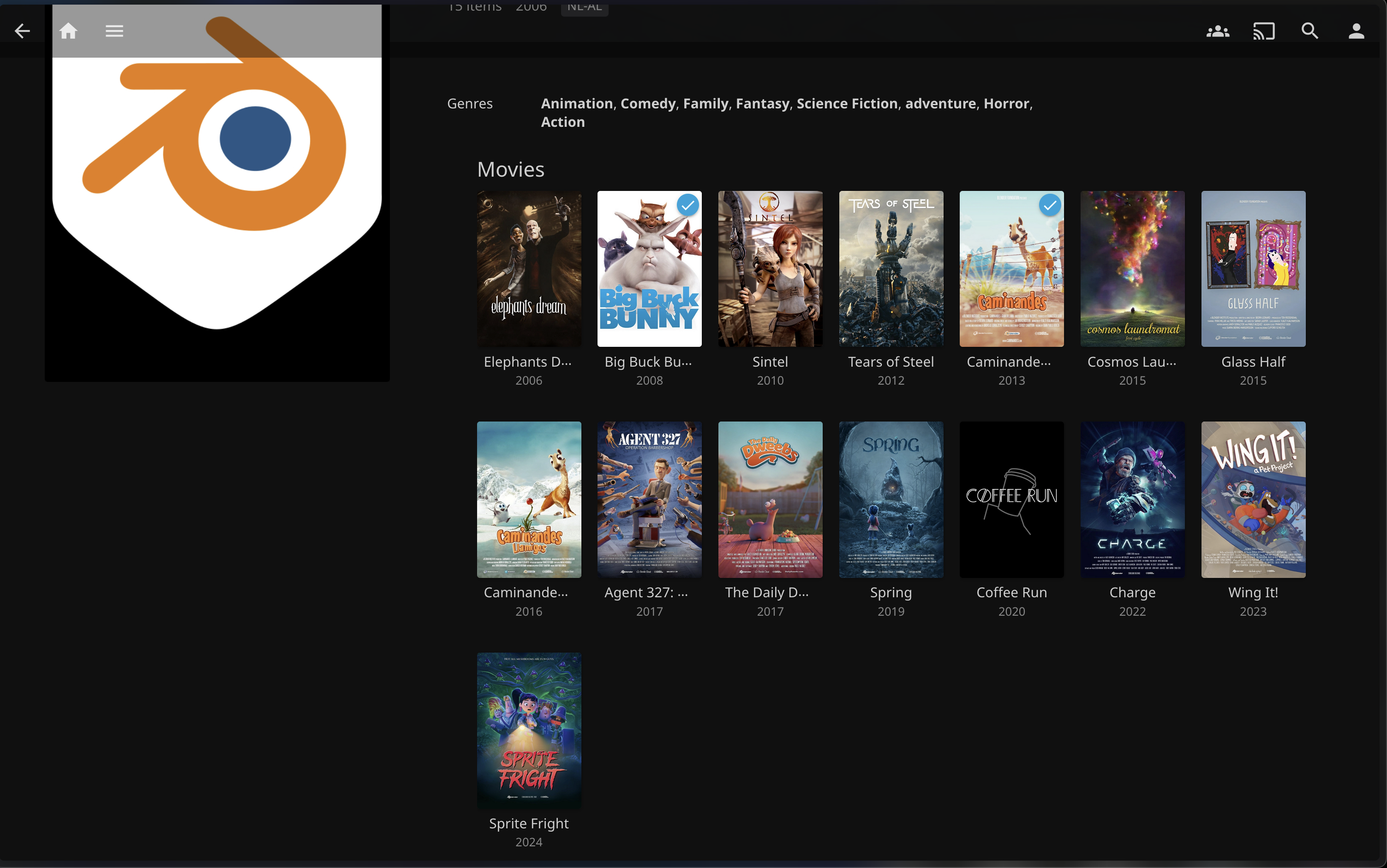Open the Tears of Steel poster
The width and height of the screenshot is (1387, 868).
click(891, 269)
